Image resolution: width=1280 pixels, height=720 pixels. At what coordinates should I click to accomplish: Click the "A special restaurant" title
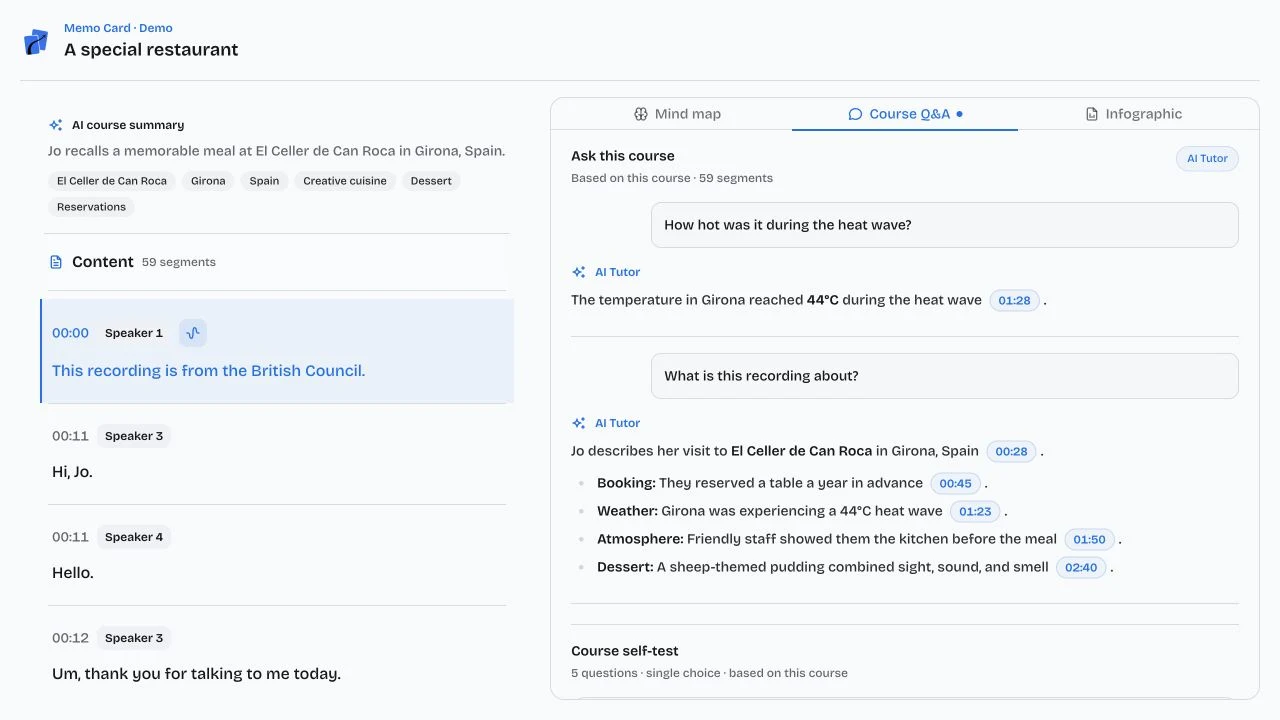tap(151, 49)
